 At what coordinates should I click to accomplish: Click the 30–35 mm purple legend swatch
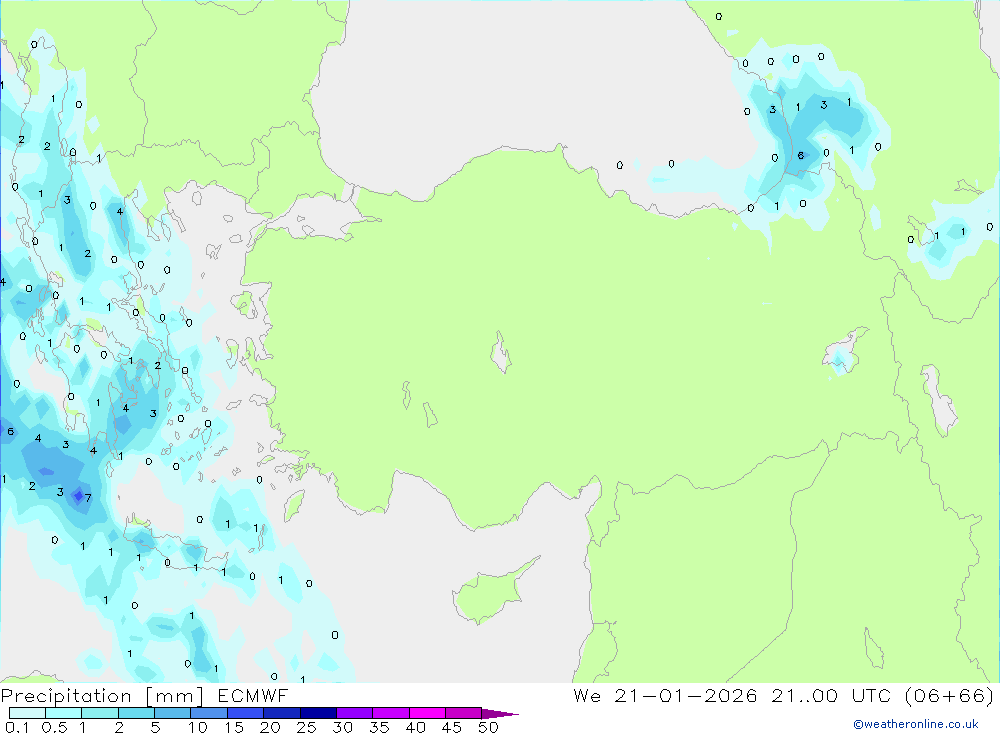(354, 713)
